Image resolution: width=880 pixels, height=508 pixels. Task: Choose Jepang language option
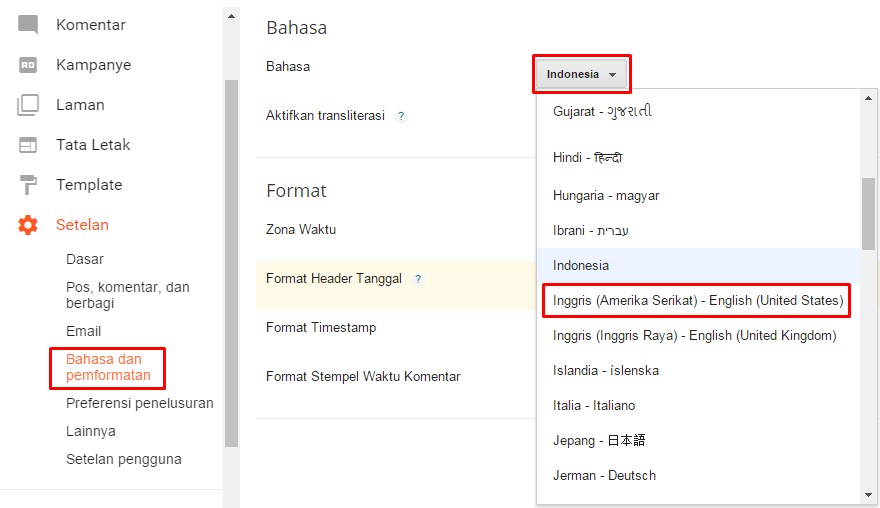coord(599,440)
